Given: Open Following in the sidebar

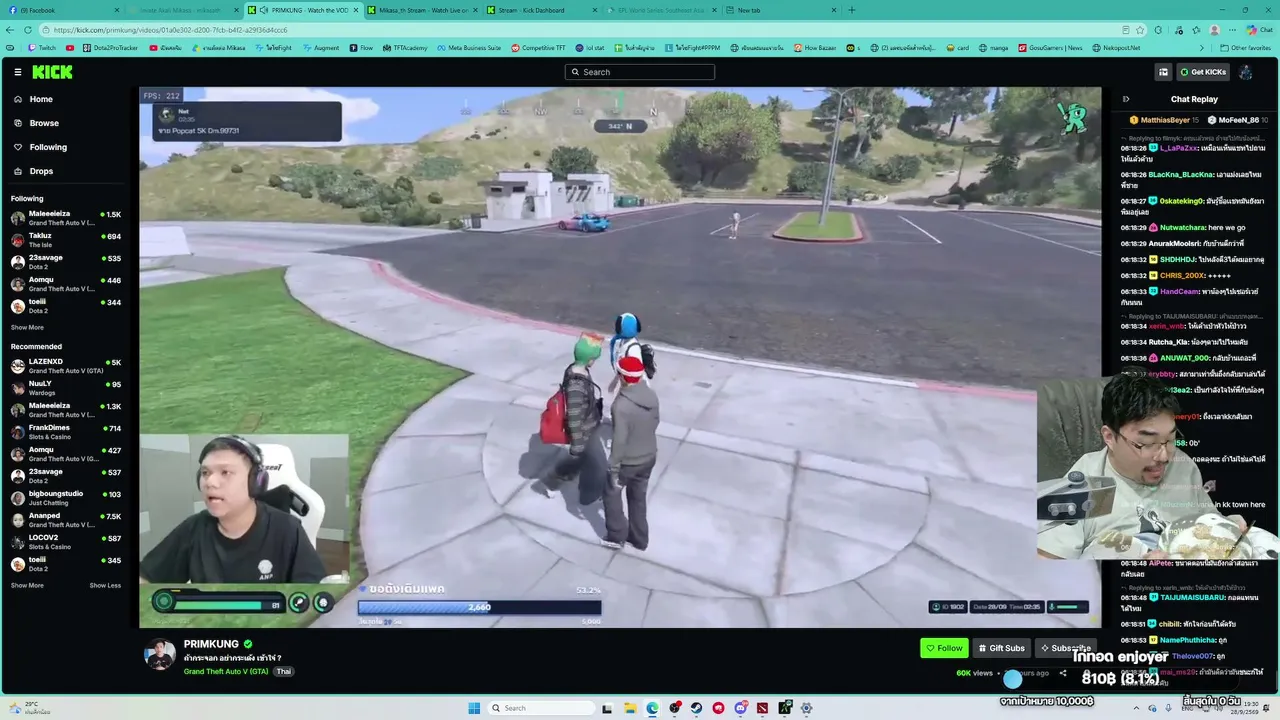Looking at the screenshot, I should pos(48,147).
